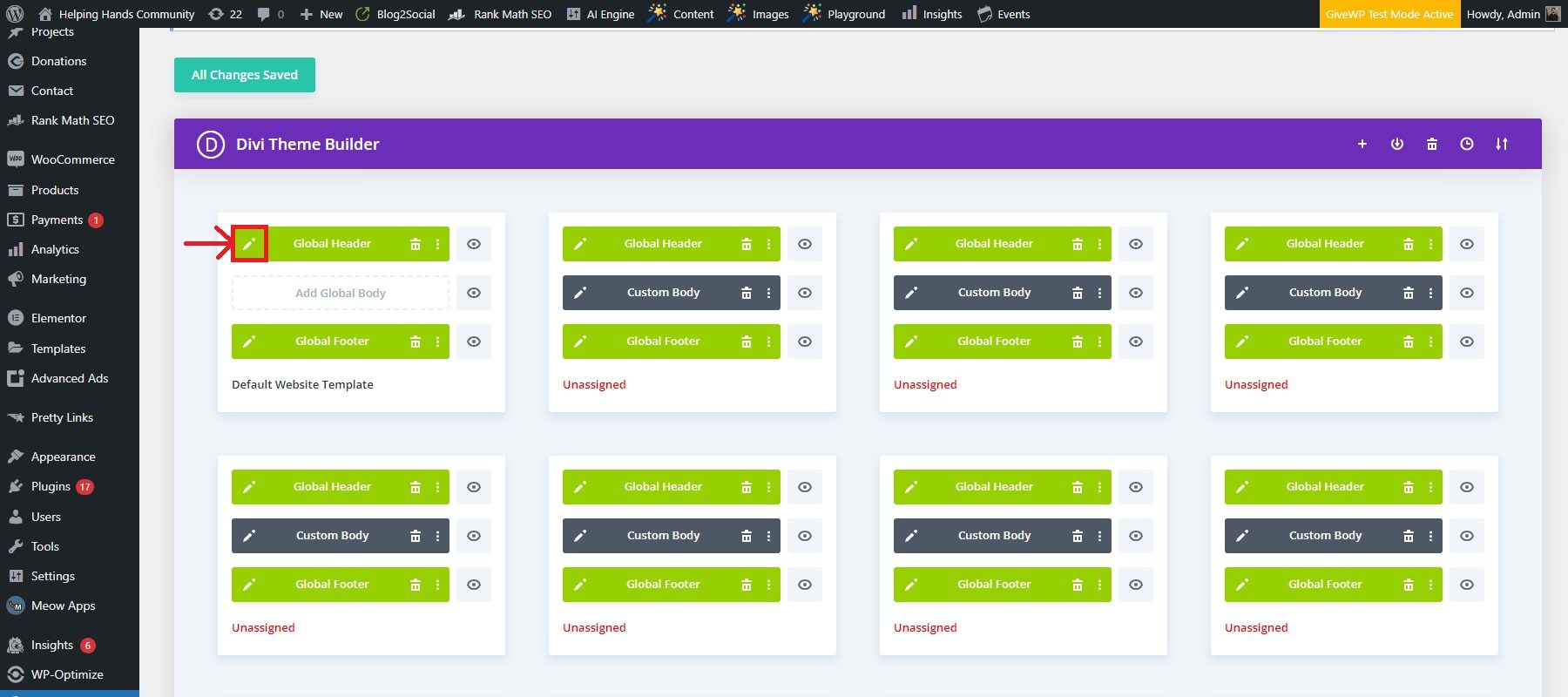1568x697 pixels.
Task: Edit the Default Website Template's Global Header
Action: (x=249, y=244)
